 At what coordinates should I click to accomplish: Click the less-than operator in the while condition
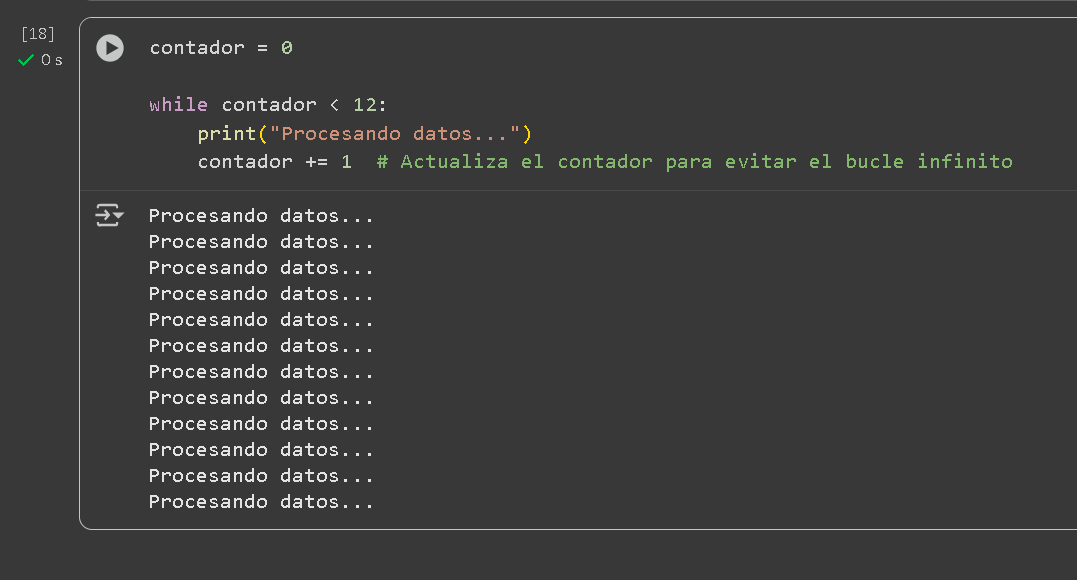[x=334, y=105]
